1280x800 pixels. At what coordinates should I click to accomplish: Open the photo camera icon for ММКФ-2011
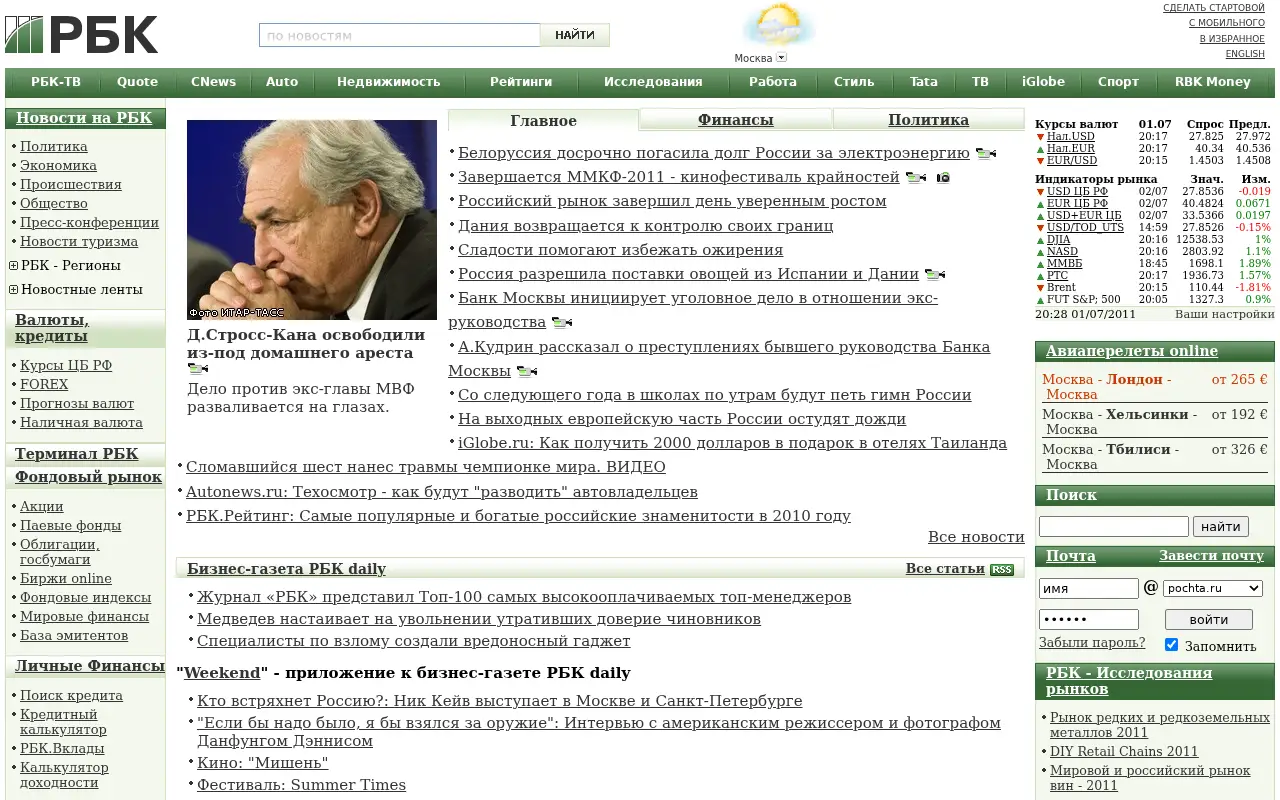943,178
